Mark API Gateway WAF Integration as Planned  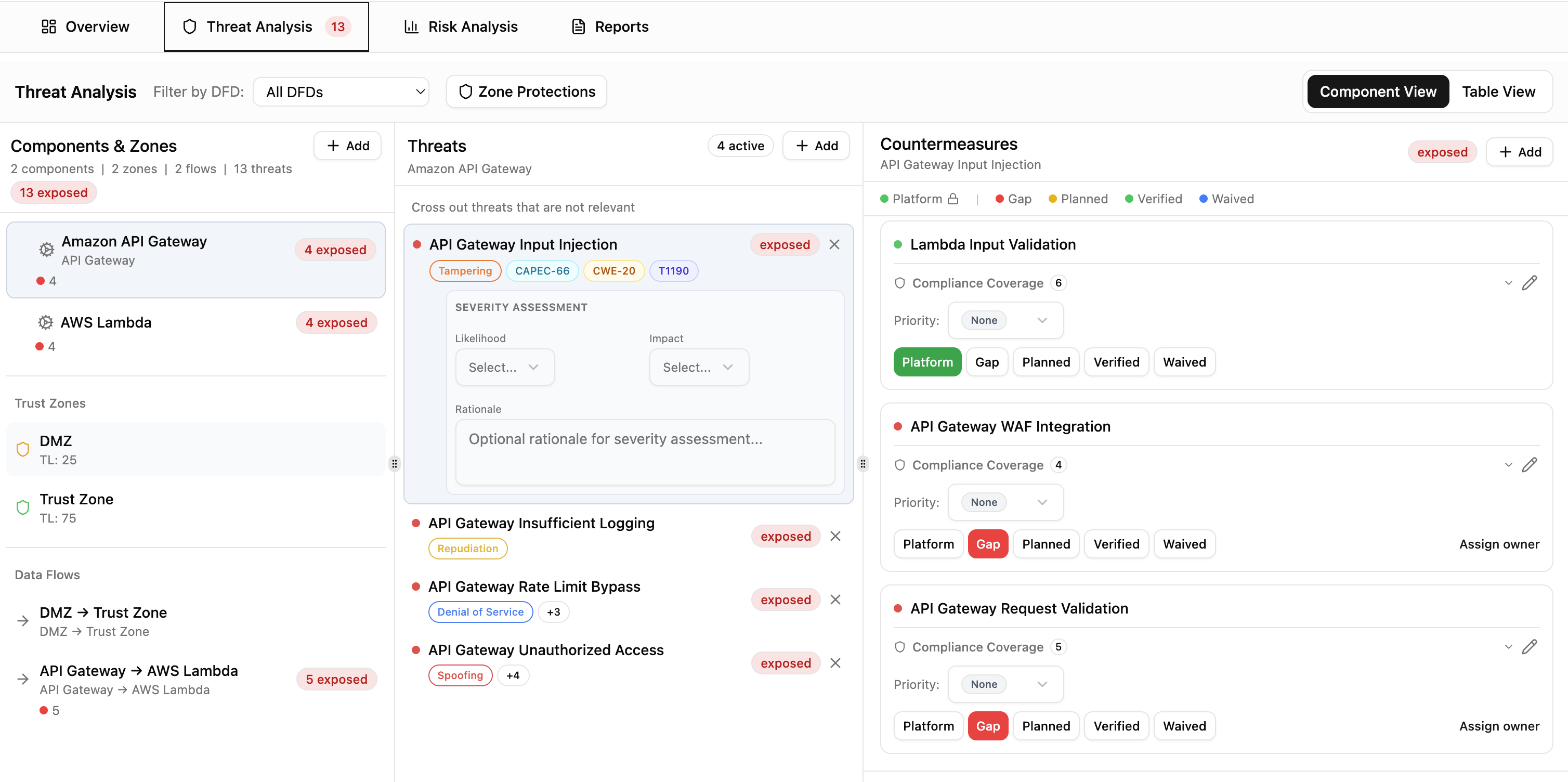(1046, 543)
